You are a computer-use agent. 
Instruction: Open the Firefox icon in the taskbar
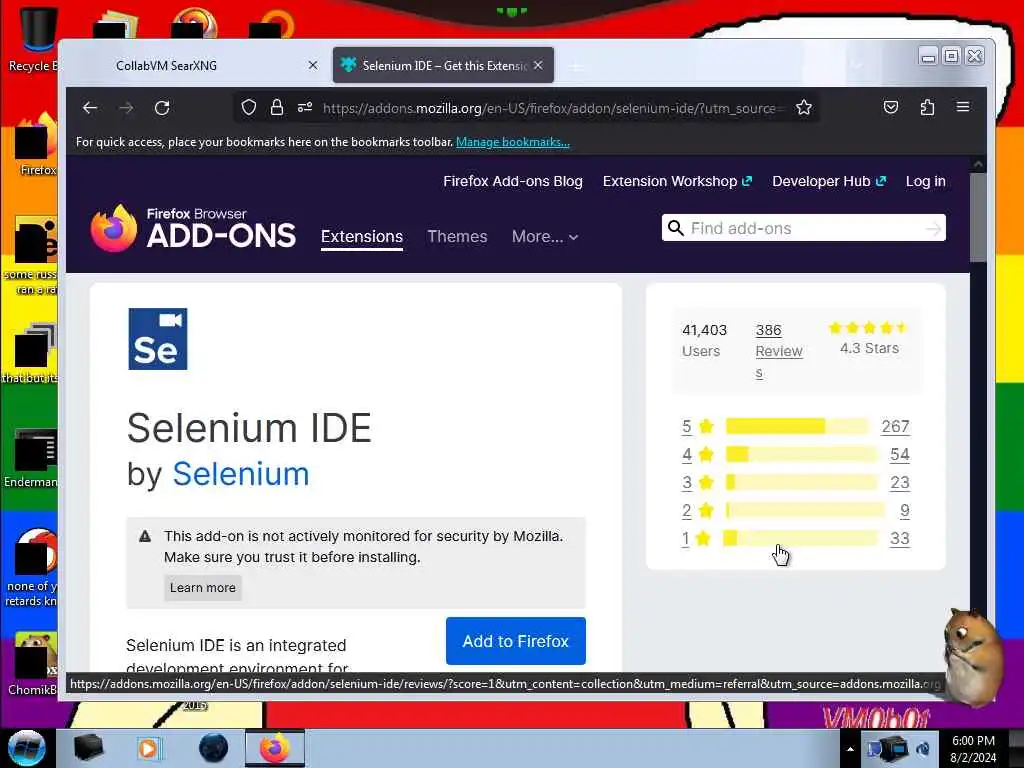tap(275, 748)
